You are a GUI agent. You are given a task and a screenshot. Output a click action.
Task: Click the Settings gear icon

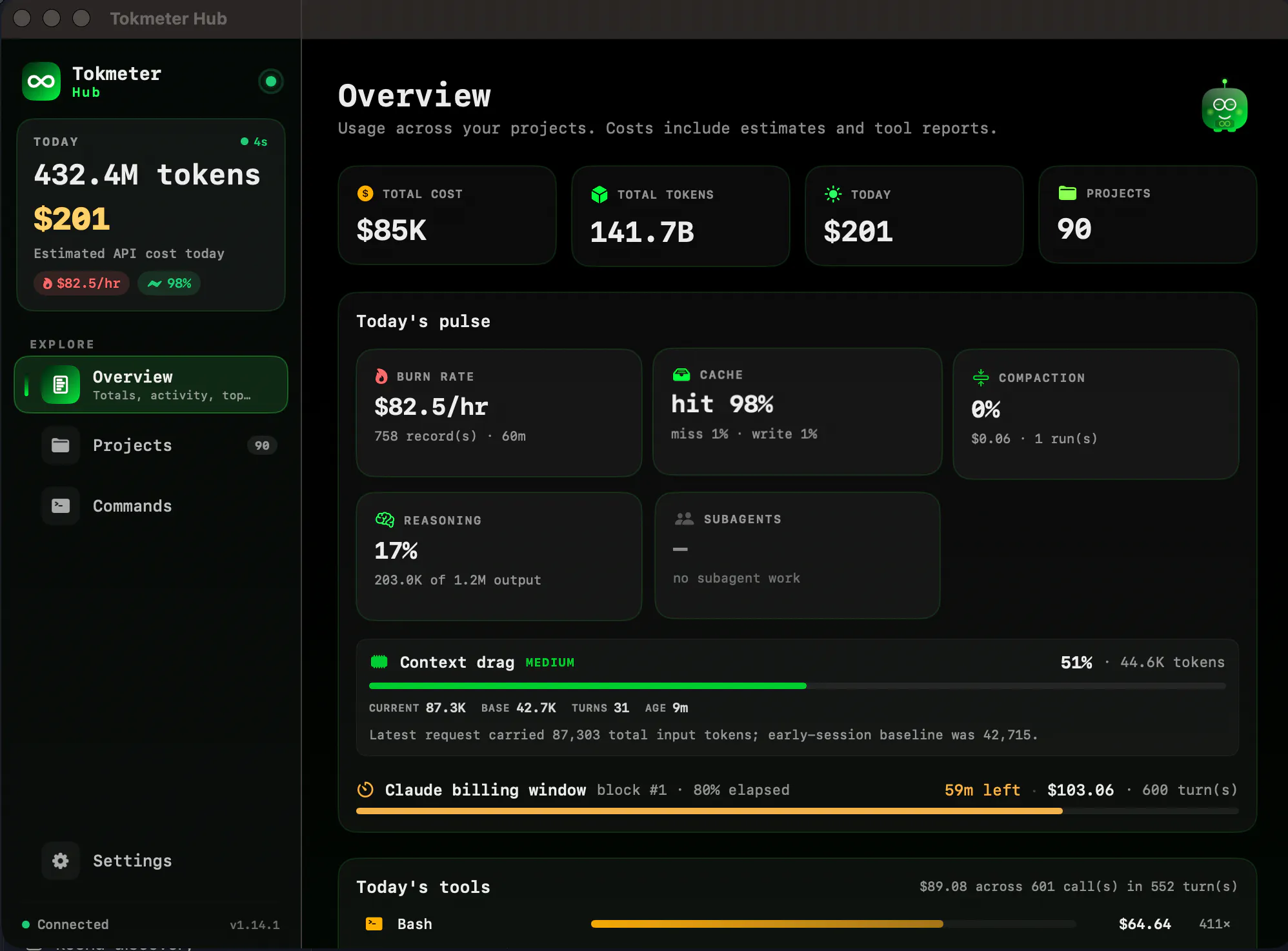[x=61, y=861]
